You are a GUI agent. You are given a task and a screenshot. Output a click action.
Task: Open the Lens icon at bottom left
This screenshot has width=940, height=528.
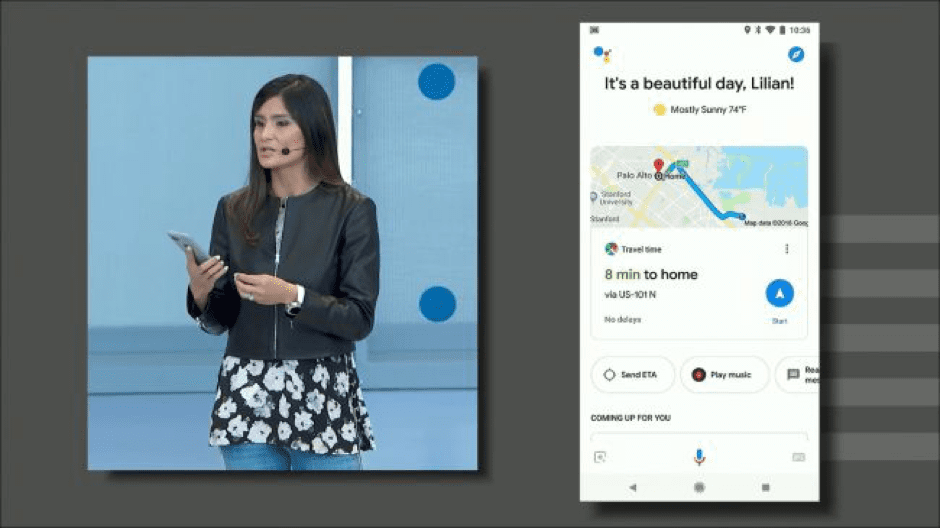point(599,457)
